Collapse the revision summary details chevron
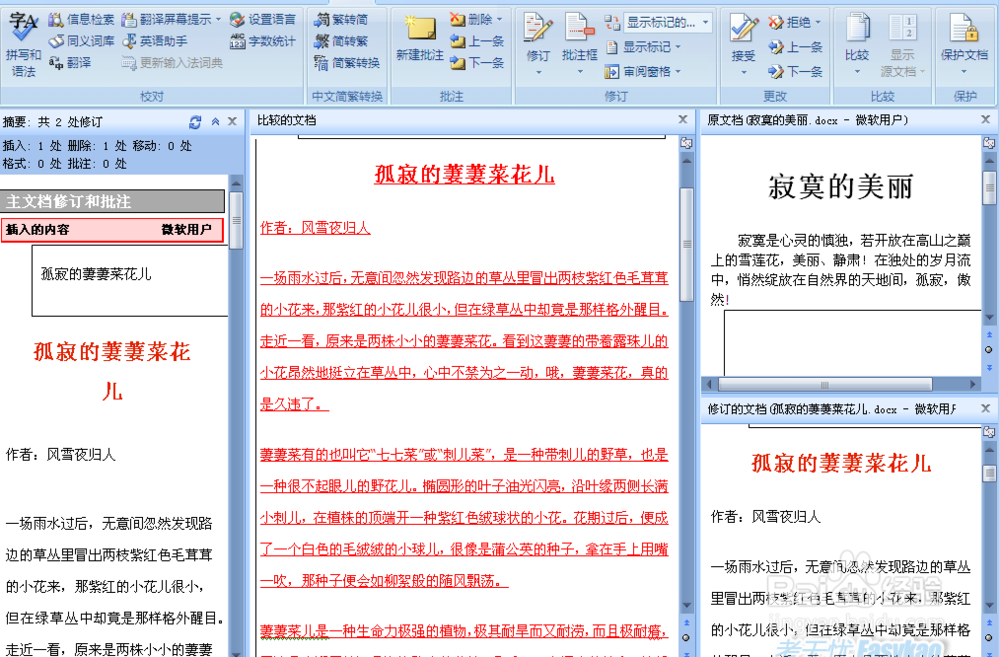Image resolution: width=1000 pixels, height=657 pixels. point(216,122)
